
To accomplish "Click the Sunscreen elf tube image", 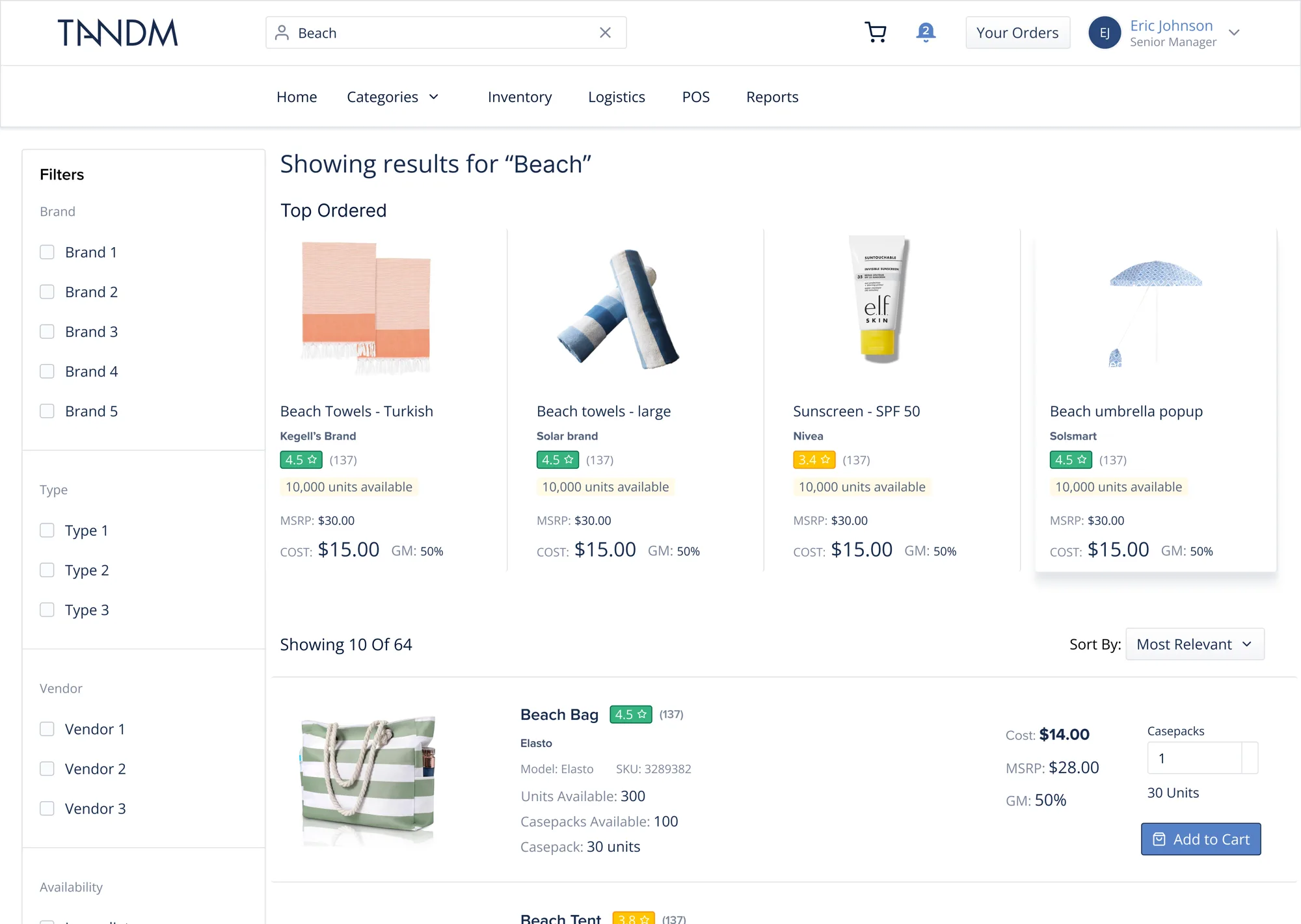I will (x=878, y=299).
